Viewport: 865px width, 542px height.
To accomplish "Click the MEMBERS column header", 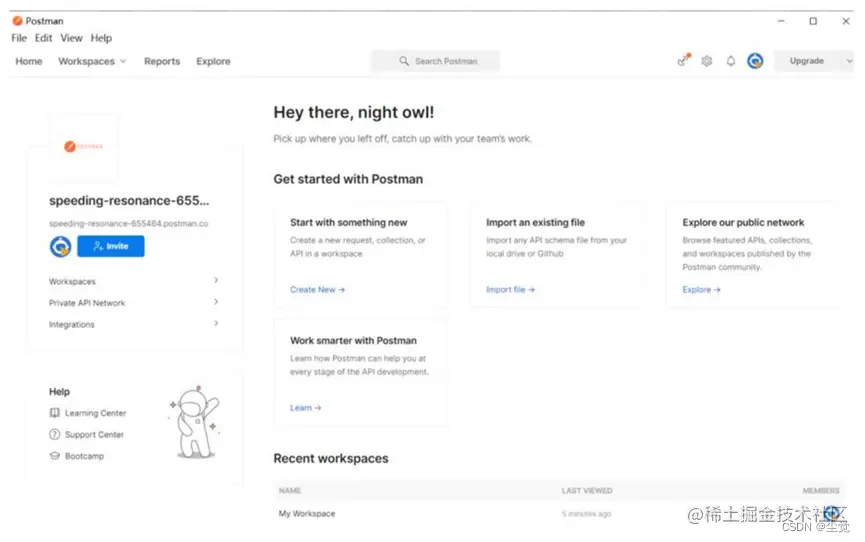I will coord(821,490).
